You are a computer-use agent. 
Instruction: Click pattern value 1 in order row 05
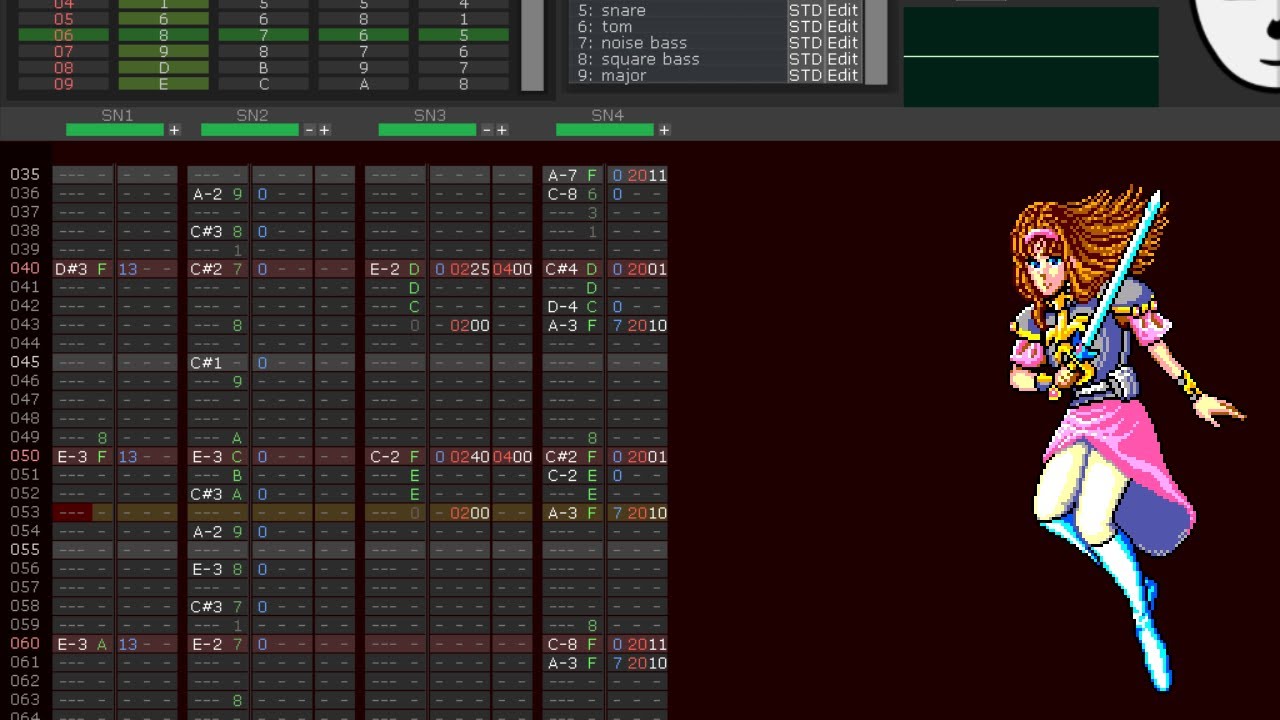(x=464, y=19)
